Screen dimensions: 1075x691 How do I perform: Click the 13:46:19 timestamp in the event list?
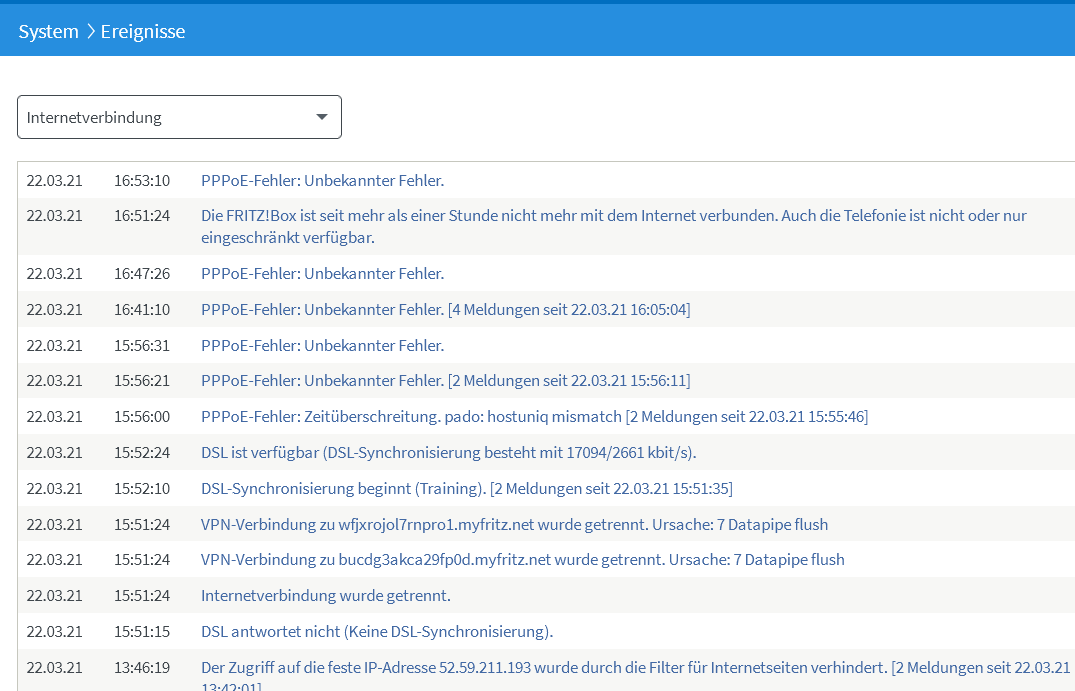pos(141,668)
